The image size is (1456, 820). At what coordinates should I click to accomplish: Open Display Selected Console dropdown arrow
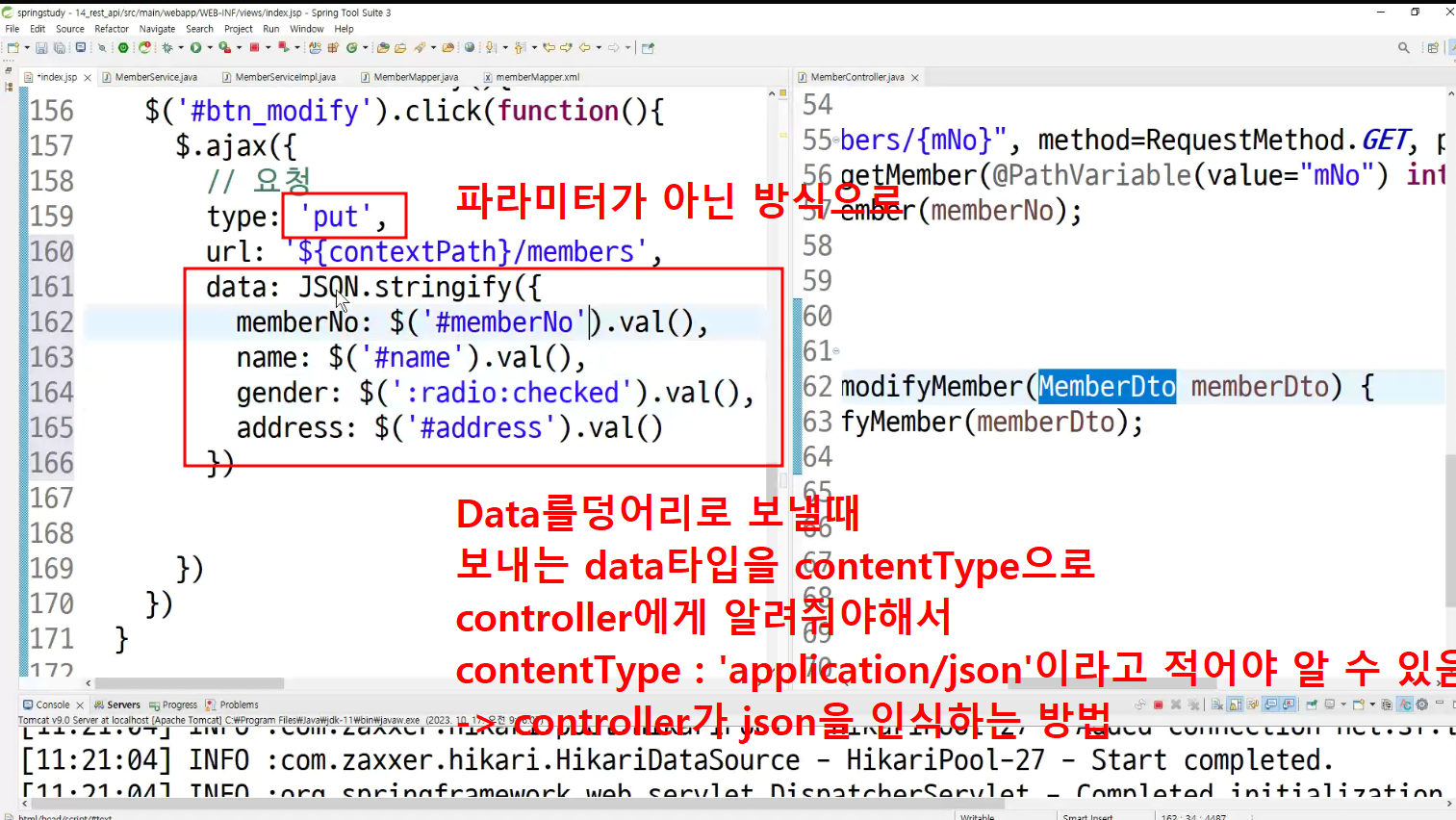pos(1343,705)
